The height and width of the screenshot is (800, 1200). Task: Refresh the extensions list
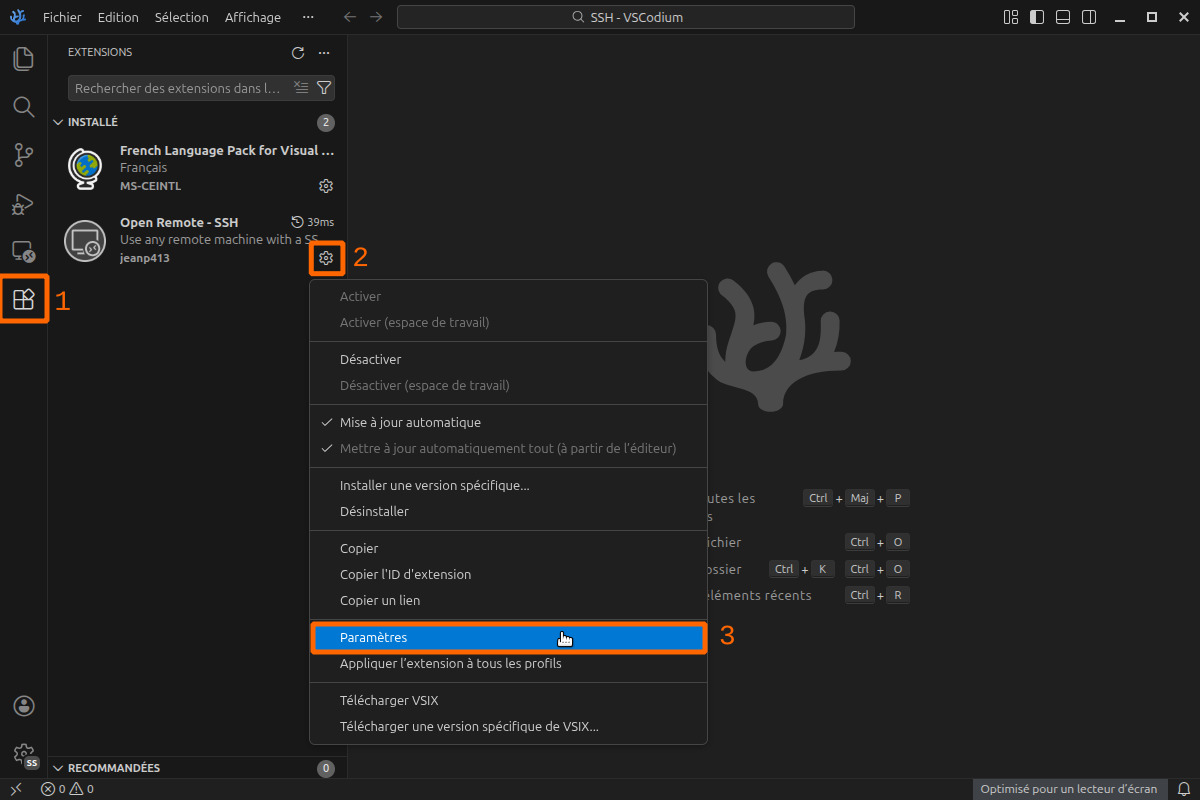(x=298, y=53)
